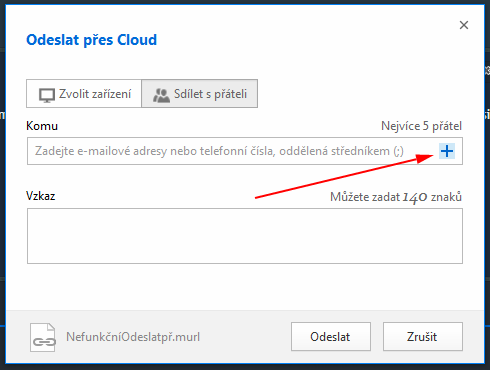490x370 pixels.
Task: Switch to the Zvolit zařízení tab
Action: 84,94
